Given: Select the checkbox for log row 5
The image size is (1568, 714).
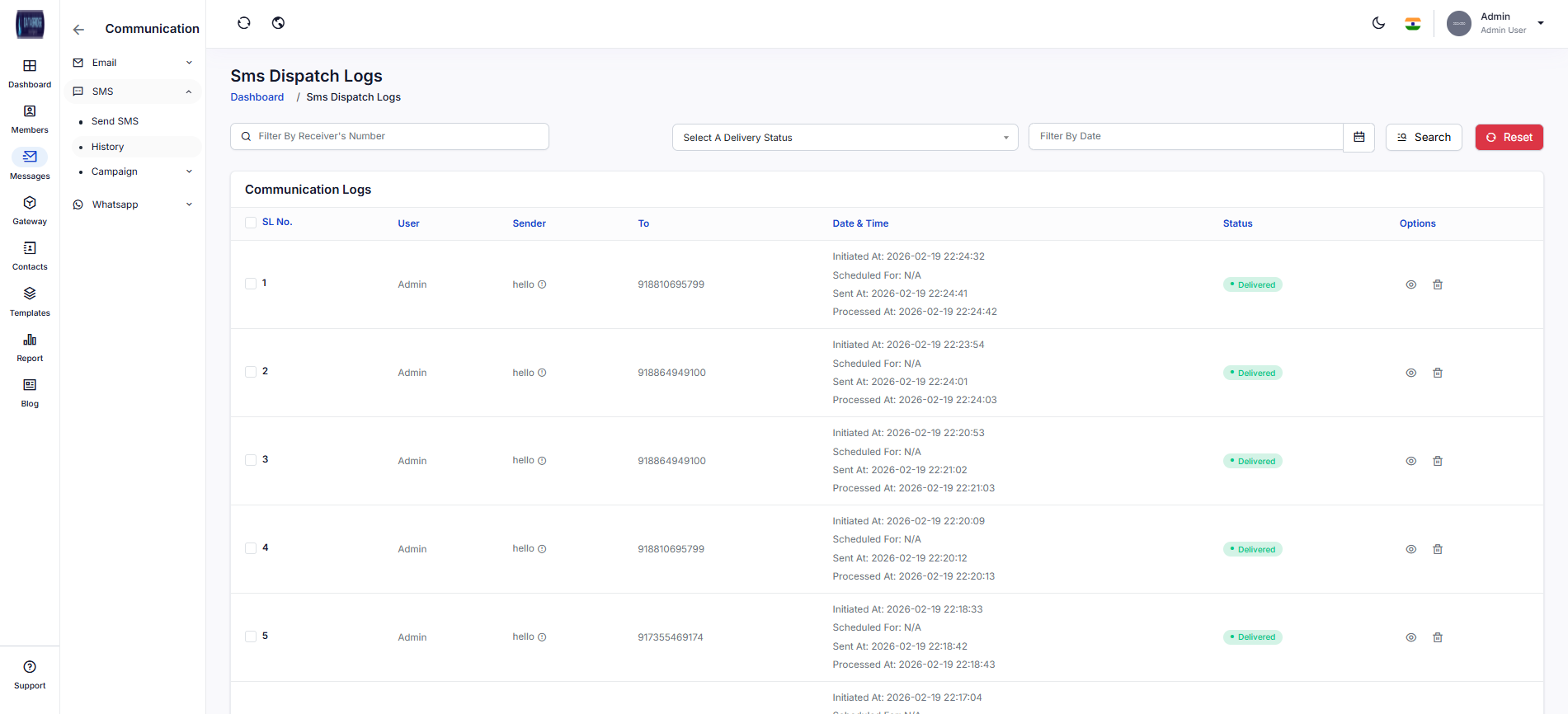Looking at the screenshot, I should pyautogui.click(x=251, y=636).
